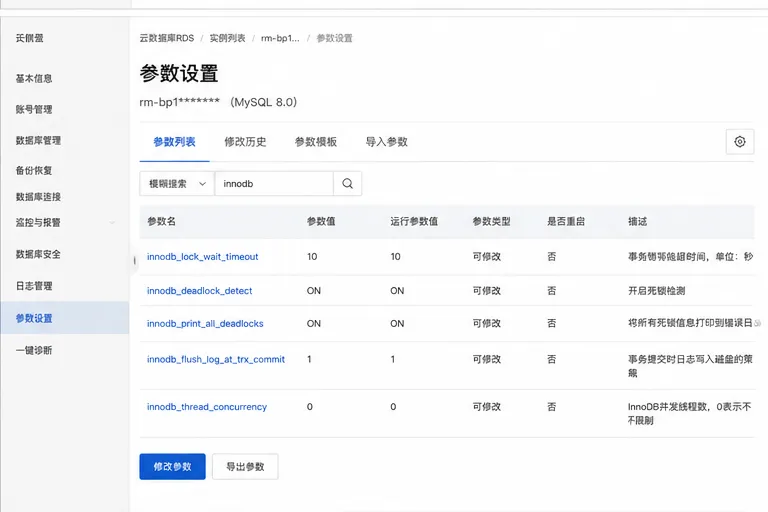
Task: Click 可修改 in the innodb_lock_wait_timeout row
Action: [486, 257]
